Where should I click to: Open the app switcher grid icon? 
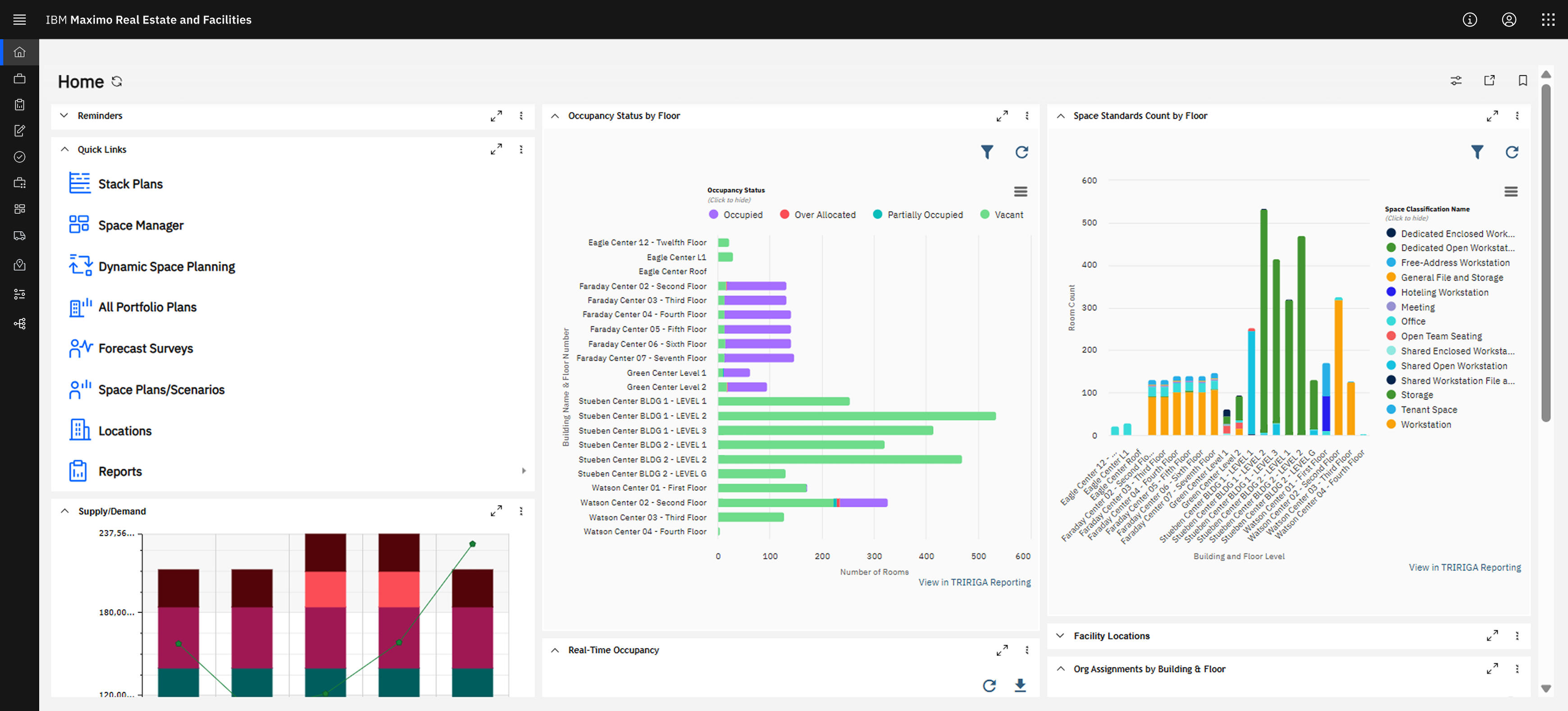(x=1548, y=19)
